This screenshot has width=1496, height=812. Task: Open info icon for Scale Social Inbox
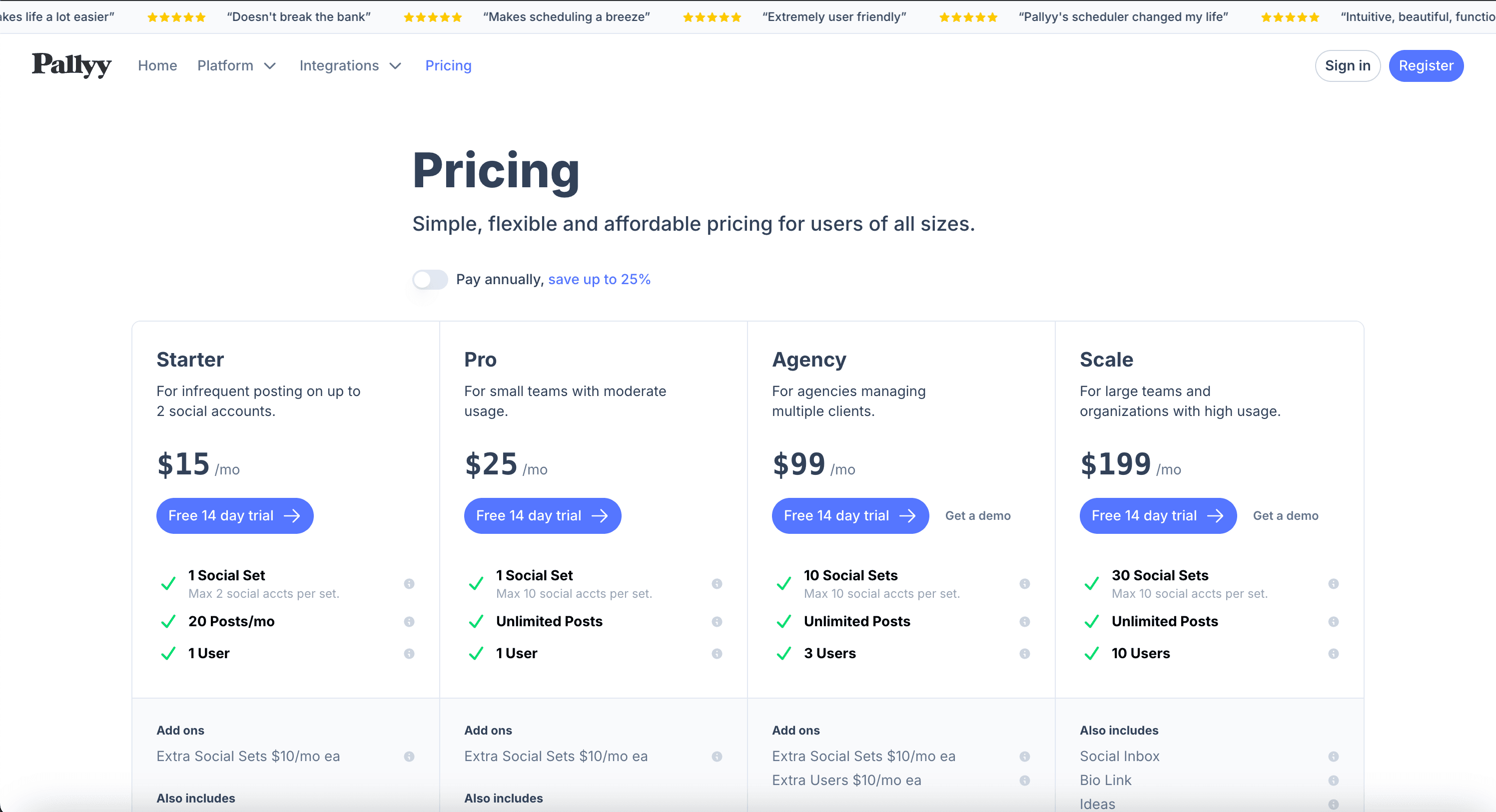1334,756
